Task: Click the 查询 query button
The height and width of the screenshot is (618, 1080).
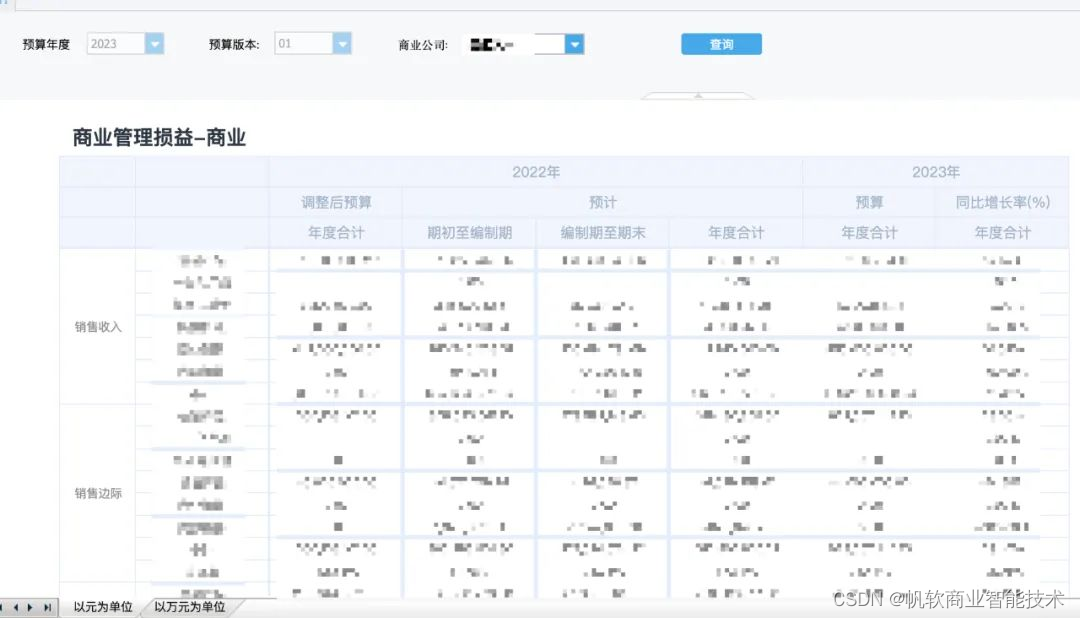Action: 721,43
